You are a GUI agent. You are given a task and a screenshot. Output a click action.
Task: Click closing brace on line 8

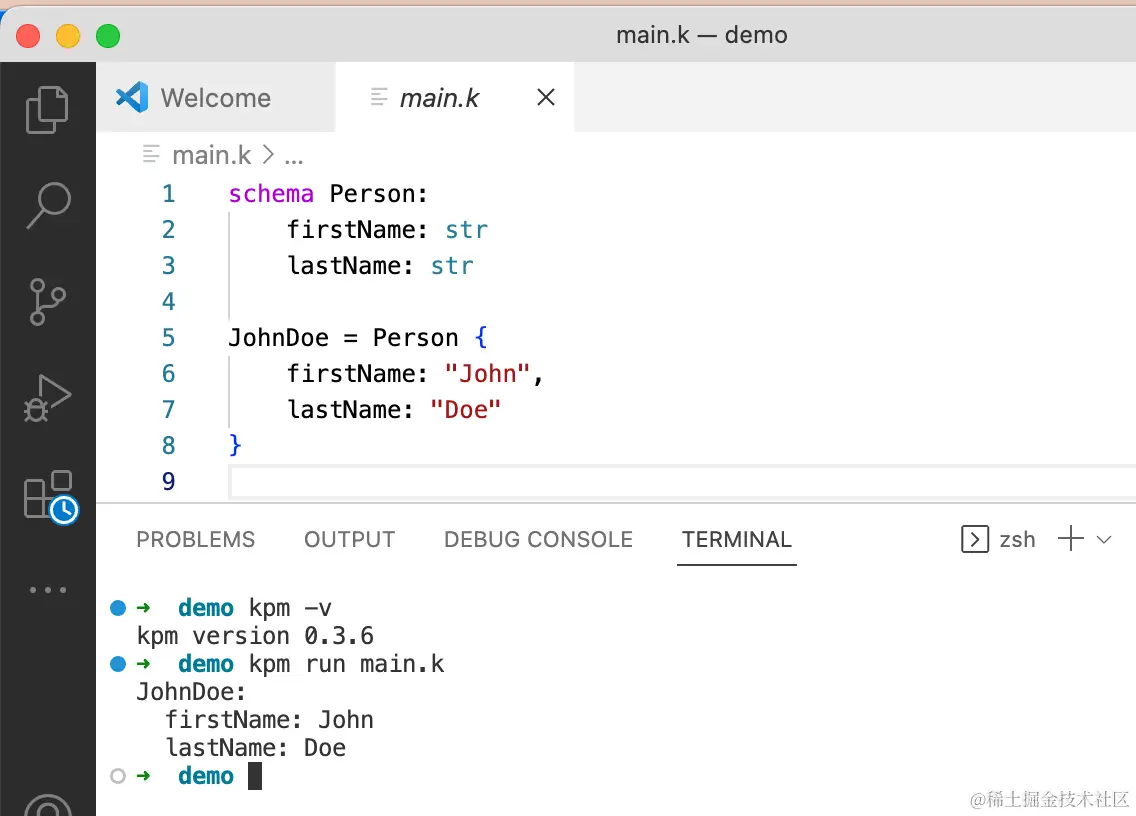(235, 445)
